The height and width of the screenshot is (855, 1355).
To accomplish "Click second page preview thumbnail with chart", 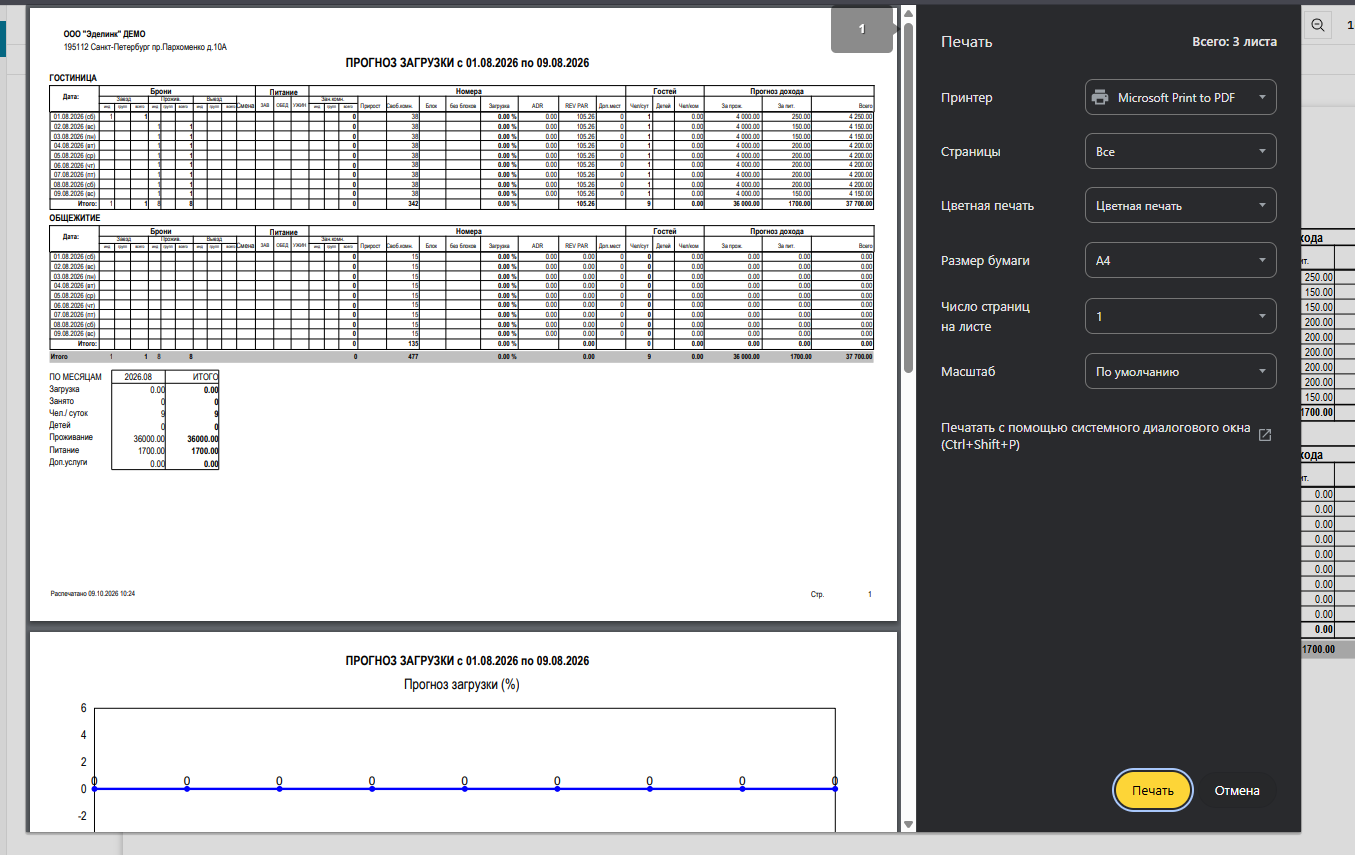I will click(463, 732).
